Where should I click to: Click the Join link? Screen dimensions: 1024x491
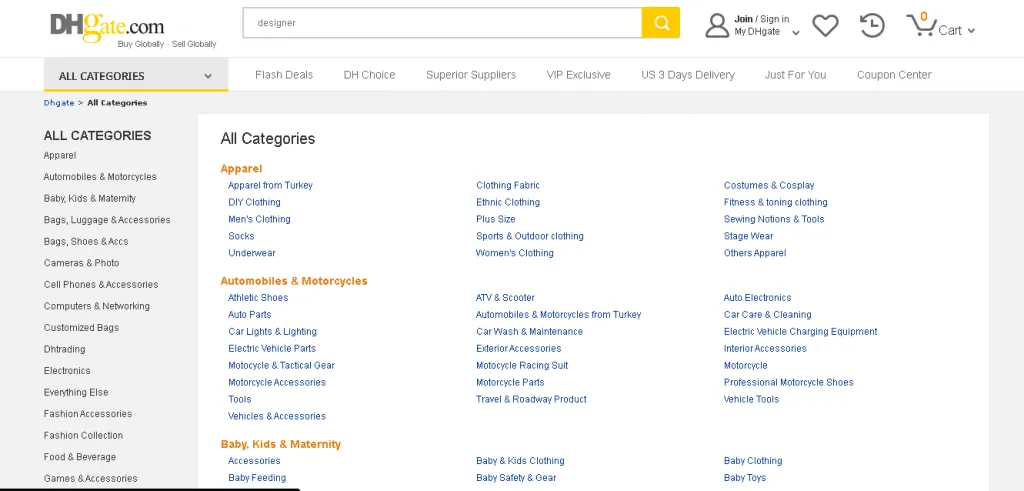click(x=743, y=19)
